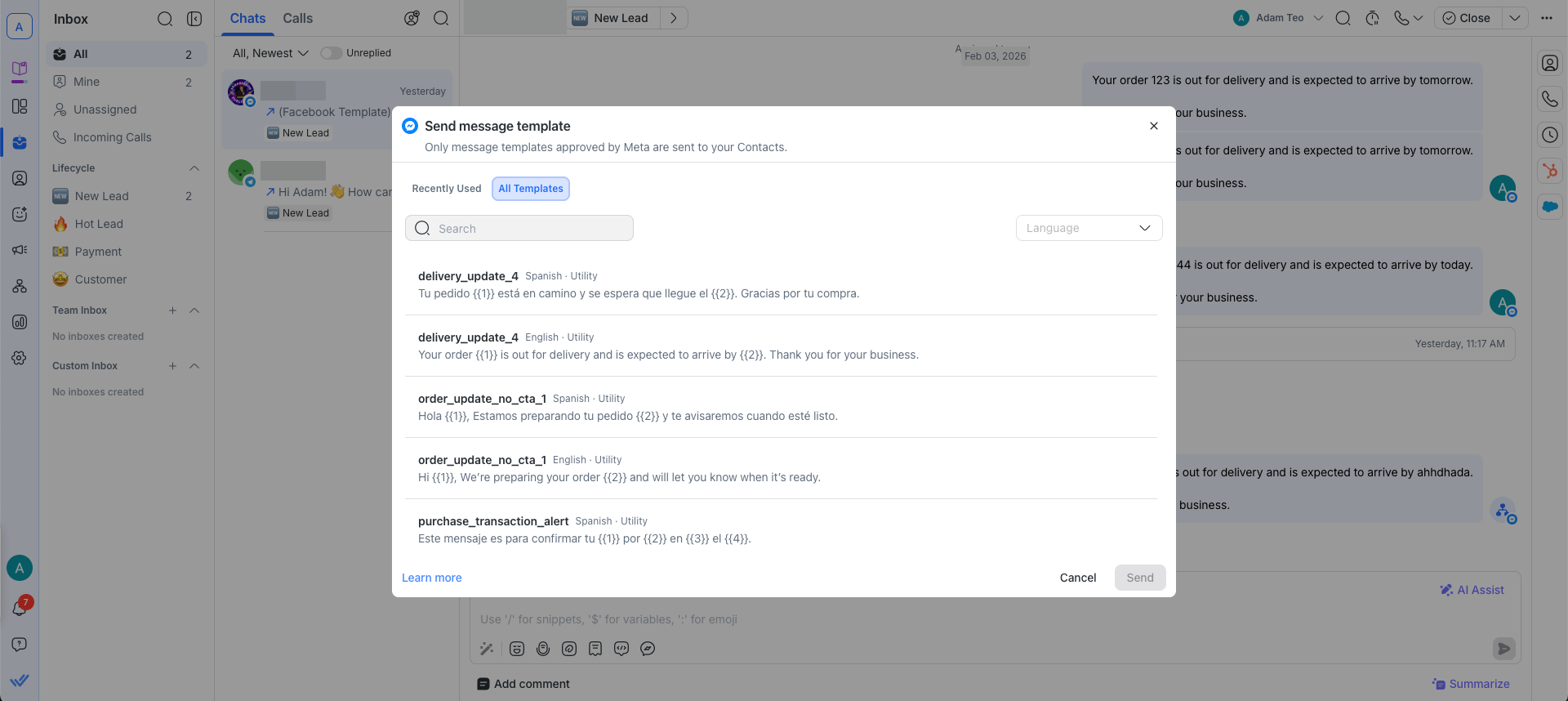Toggle the Unreplied switch

331,53
